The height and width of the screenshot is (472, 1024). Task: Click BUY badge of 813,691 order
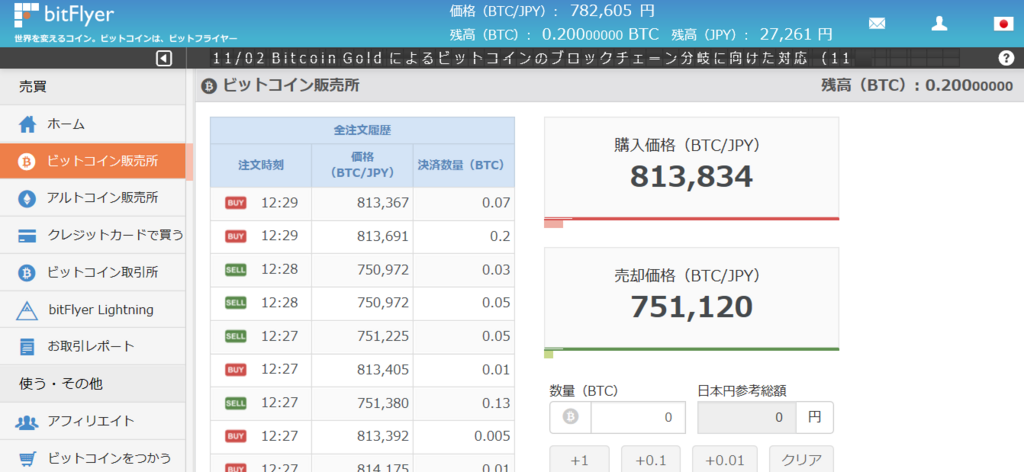[236, 236]
